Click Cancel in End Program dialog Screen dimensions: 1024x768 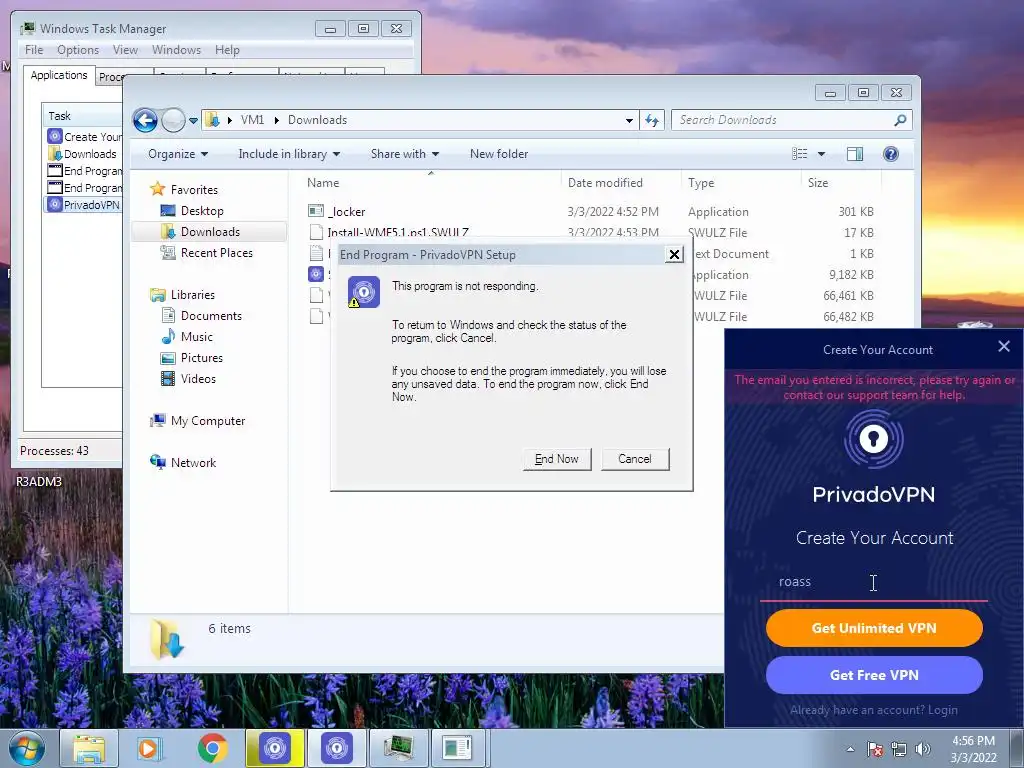[x=635, y=459]
